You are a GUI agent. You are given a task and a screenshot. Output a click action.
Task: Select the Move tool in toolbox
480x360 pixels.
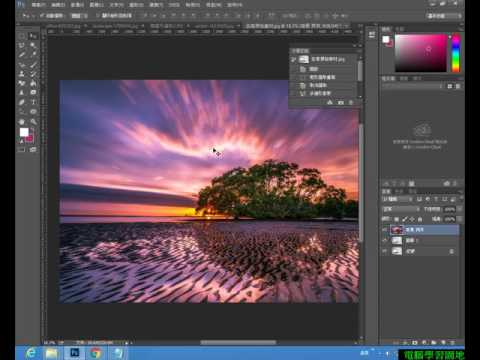(33, 36)
